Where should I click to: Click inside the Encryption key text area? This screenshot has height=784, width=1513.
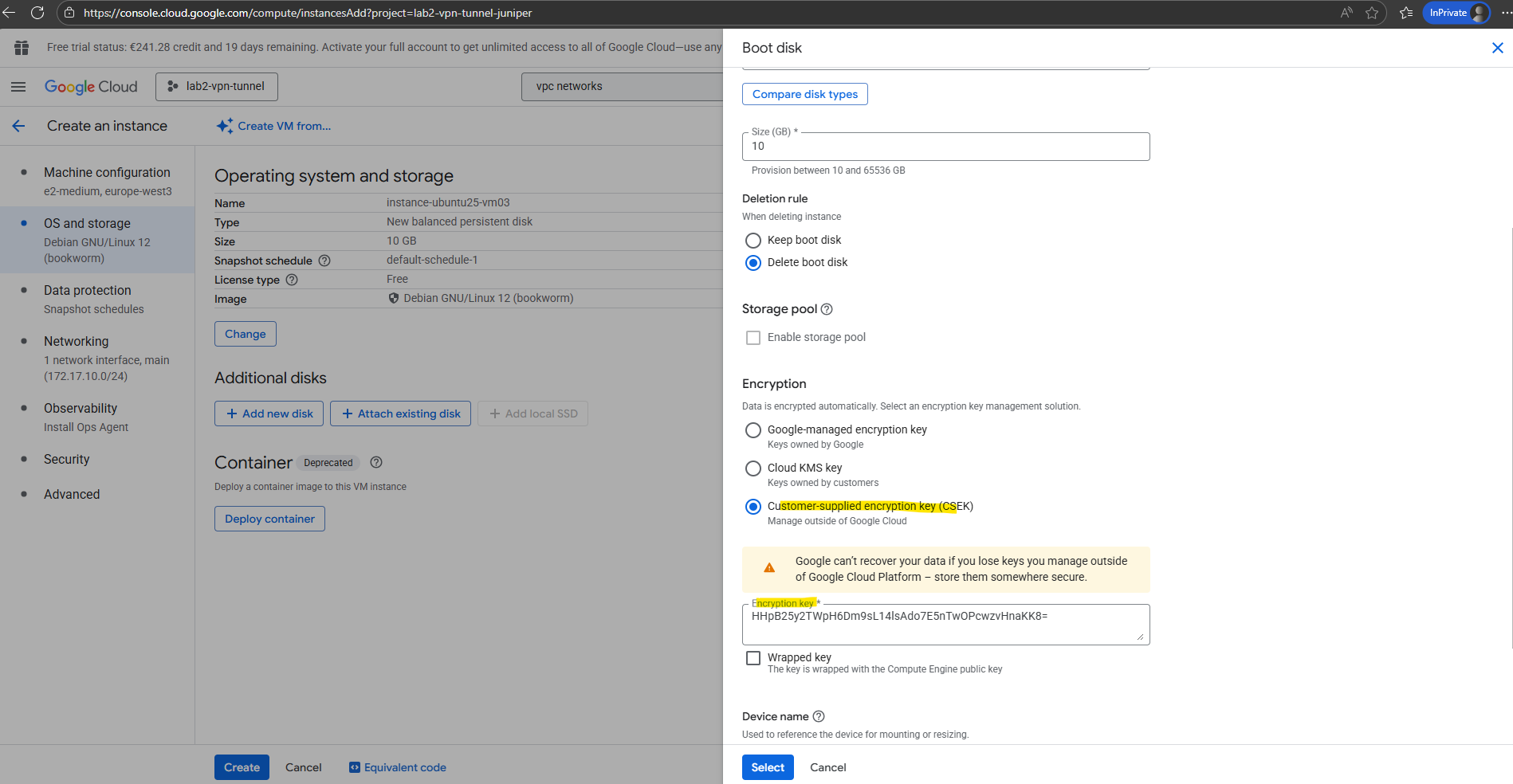(946, 625)
